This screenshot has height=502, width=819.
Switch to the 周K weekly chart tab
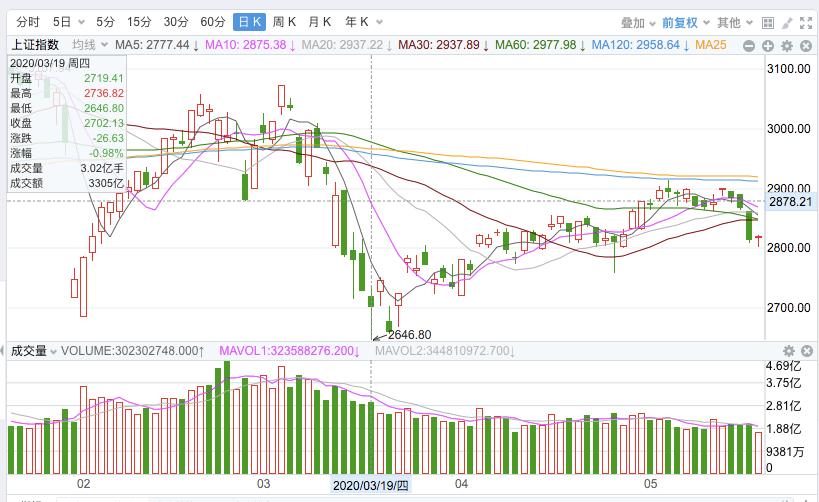pyautogui.click(x=286, y=22)
